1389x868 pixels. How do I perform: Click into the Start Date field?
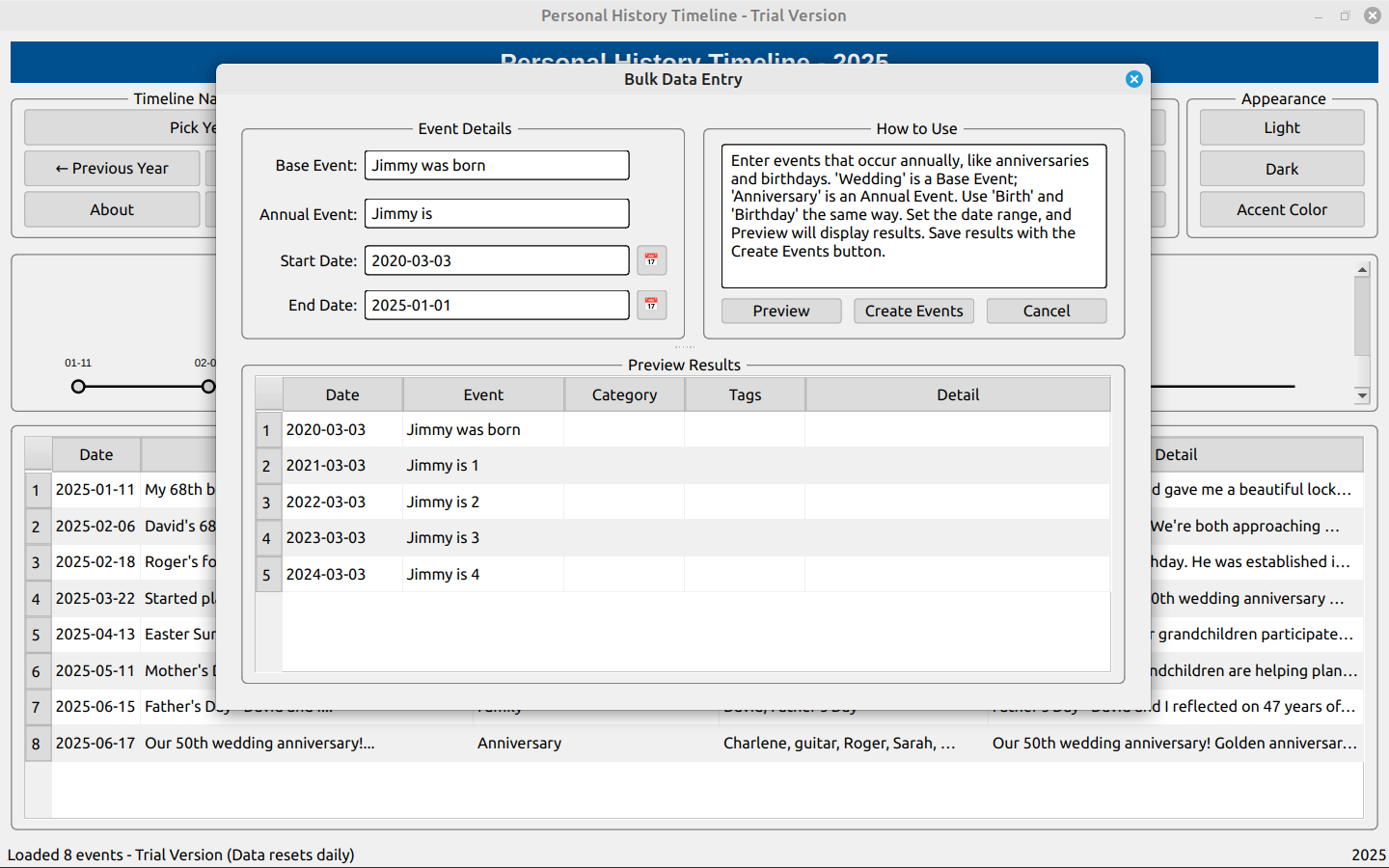tap(496, 260)
